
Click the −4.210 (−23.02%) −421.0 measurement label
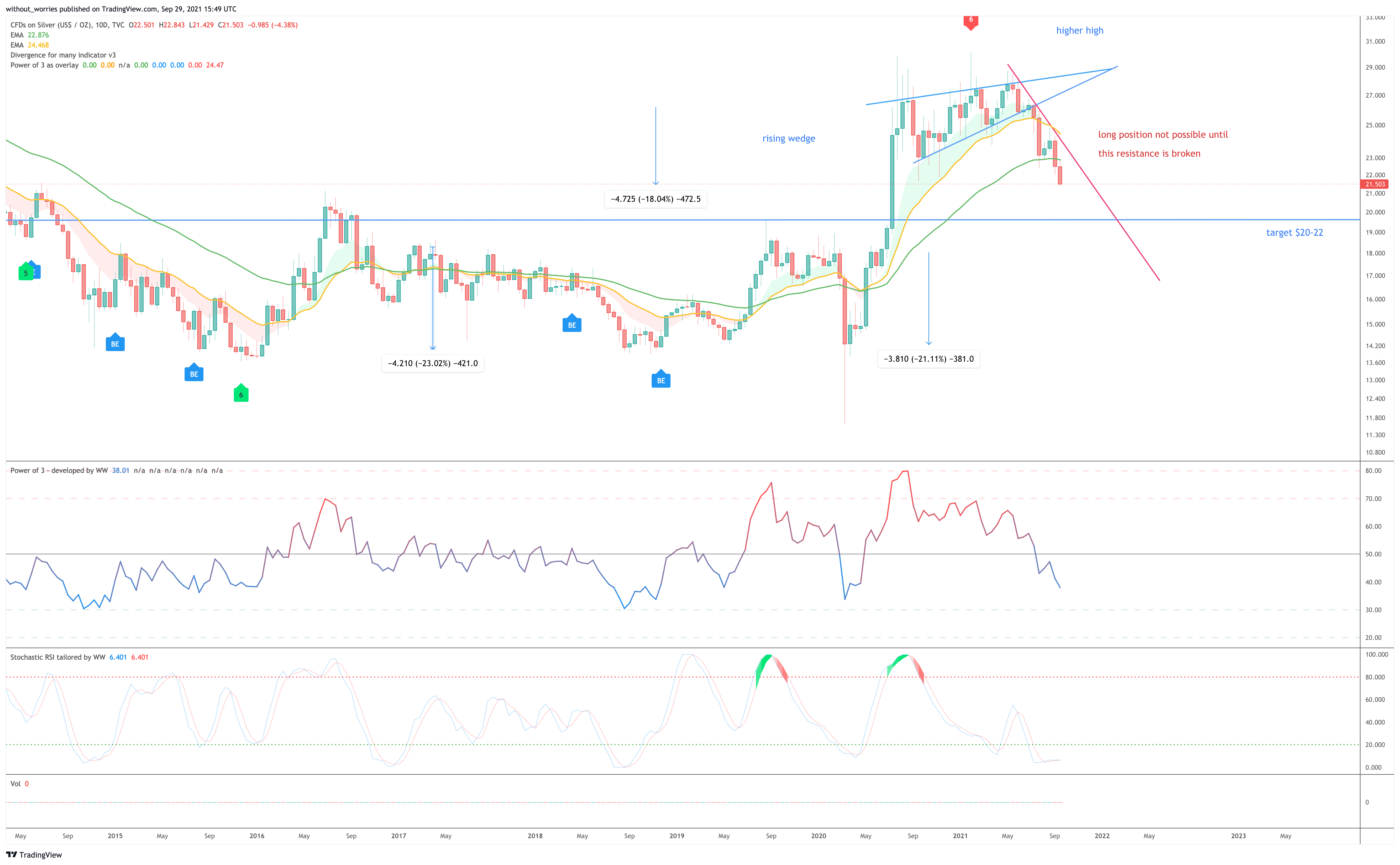(433, 363)
